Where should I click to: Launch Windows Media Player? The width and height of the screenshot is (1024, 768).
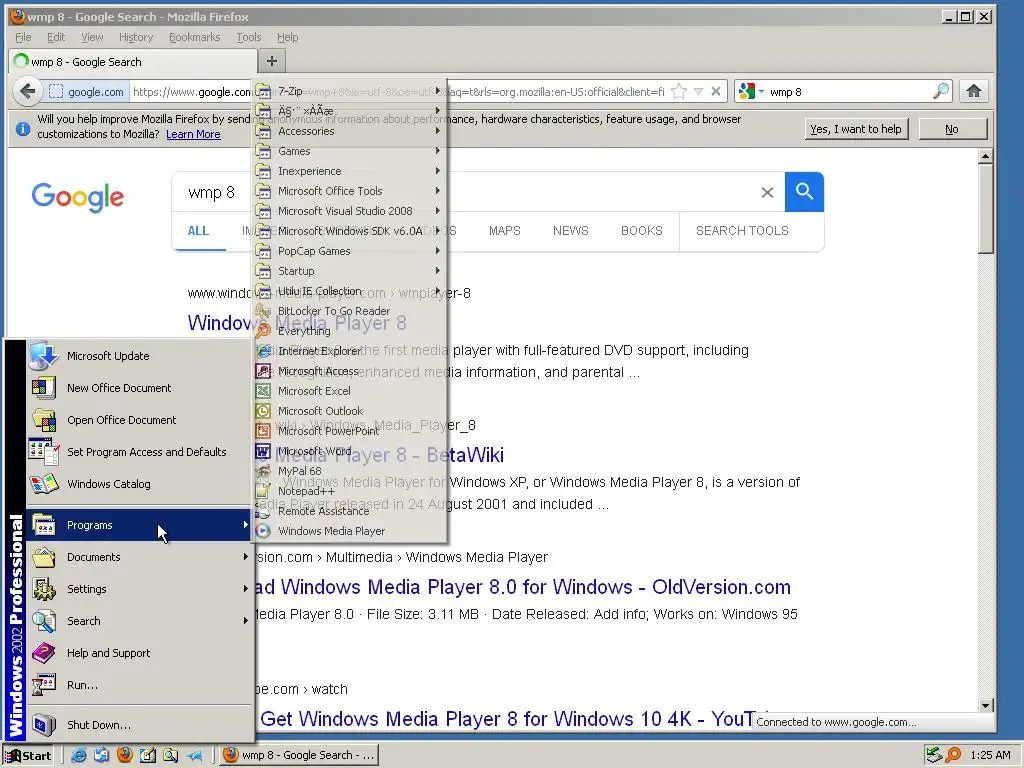[x=349, y=531]
